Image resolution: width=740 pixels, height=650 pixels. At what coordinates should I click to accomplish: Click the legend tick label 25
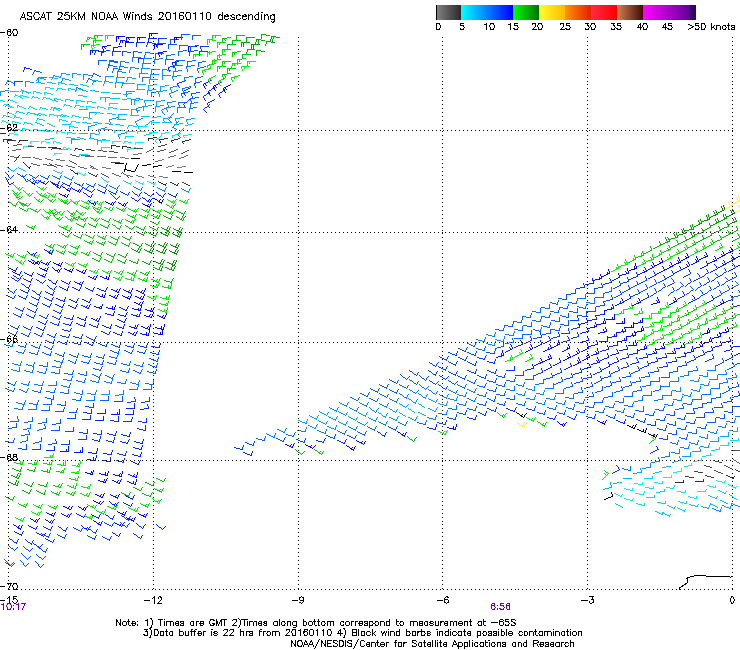(565, 27)
